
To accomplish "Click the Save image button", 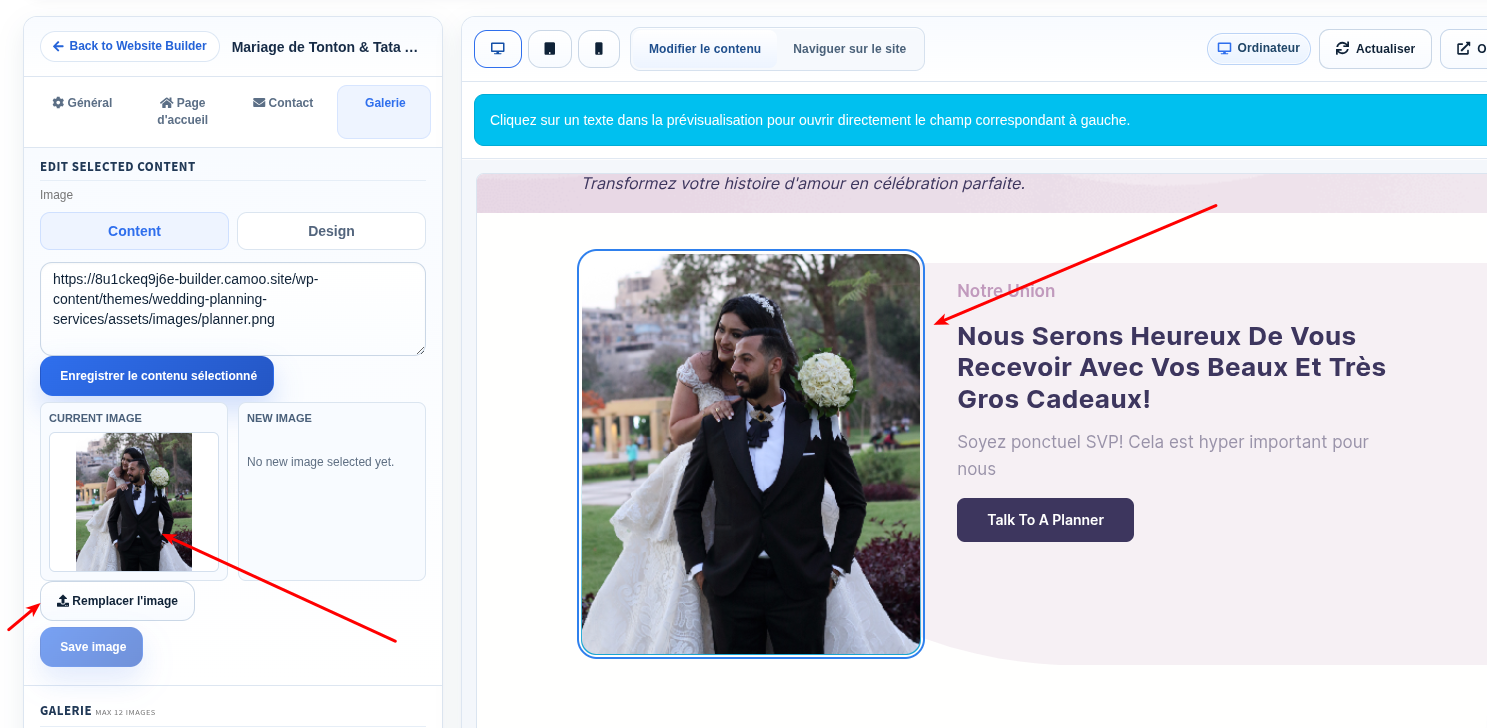I will coord(92,647).
